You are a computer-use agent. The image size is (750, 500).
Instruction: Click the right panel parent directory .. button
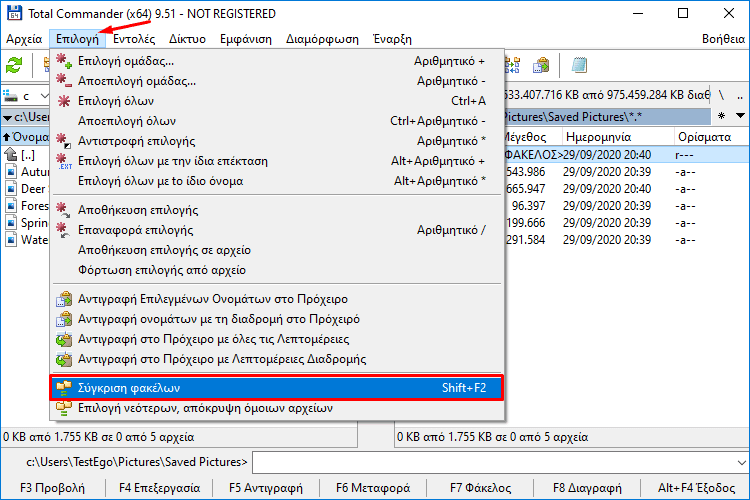(x=740, y=95)
